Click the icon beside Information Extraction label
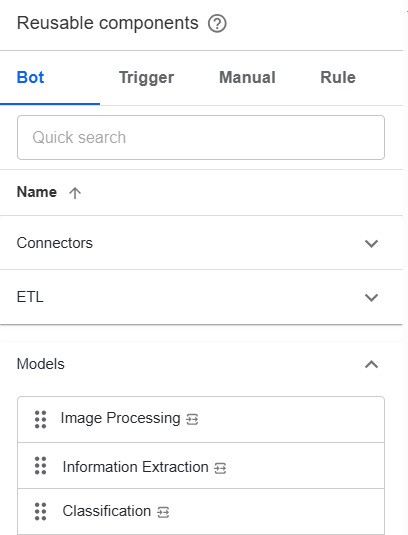The width and height of the screenshot is (408, 535). coord(220,468)
